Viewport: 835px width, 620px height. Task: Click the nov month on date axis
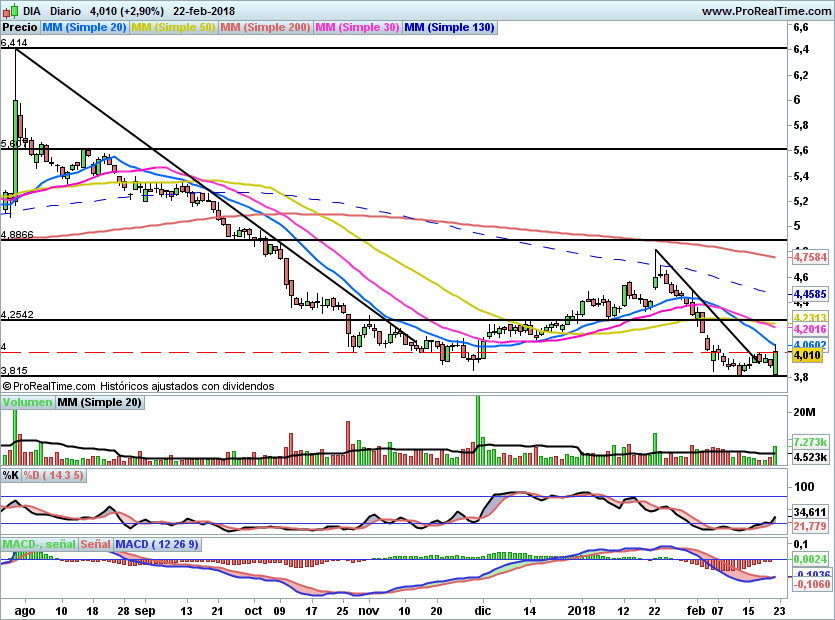pos(369,611)
